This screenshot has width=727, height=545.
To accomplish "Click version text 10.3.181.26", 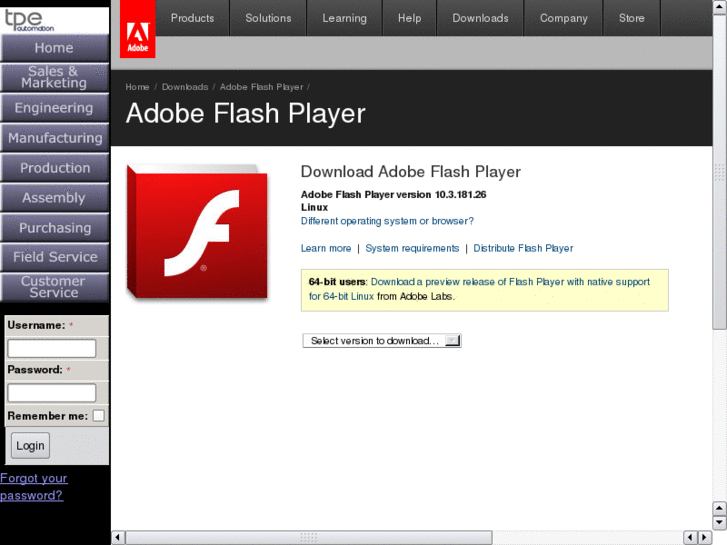I will point(460,194).
